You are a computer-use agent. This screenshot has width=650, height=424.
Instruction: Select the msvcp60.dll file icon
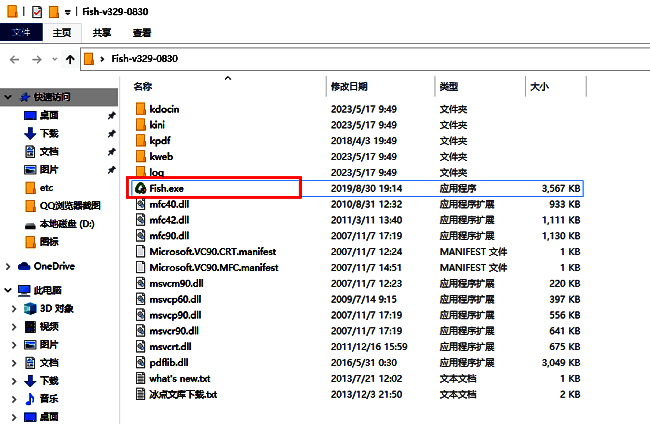pyautogui.click(x=141, y=299)
